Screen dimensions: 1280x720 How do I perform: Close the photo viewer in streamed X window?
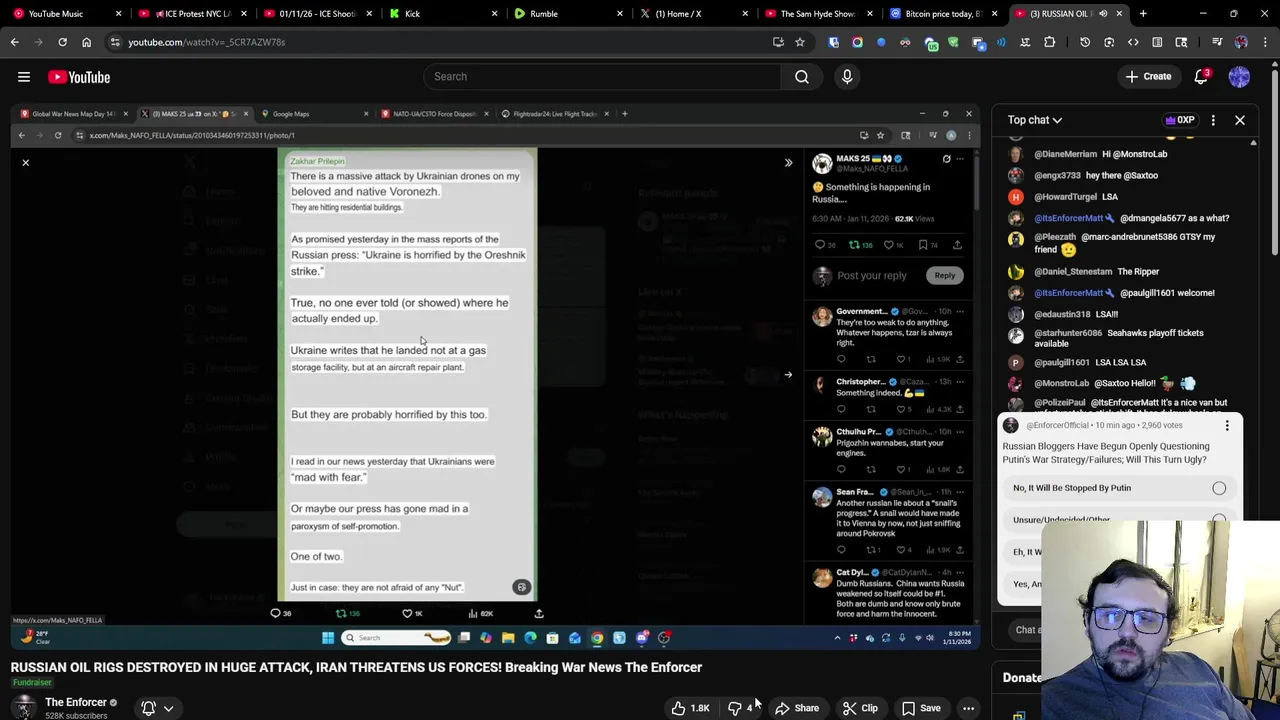click(26, 162)
